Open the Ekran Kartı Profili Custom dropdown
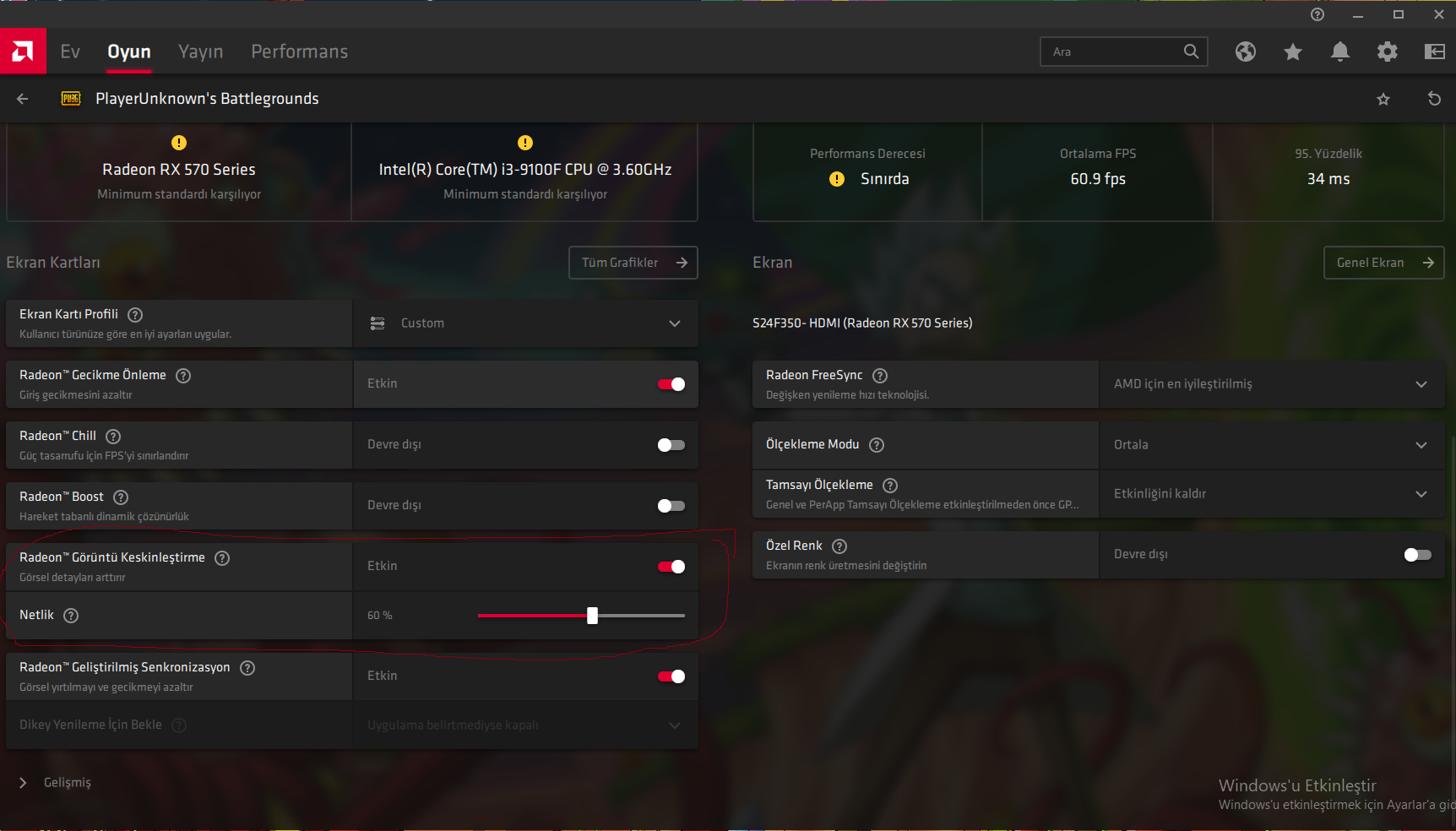 (526, 323)
